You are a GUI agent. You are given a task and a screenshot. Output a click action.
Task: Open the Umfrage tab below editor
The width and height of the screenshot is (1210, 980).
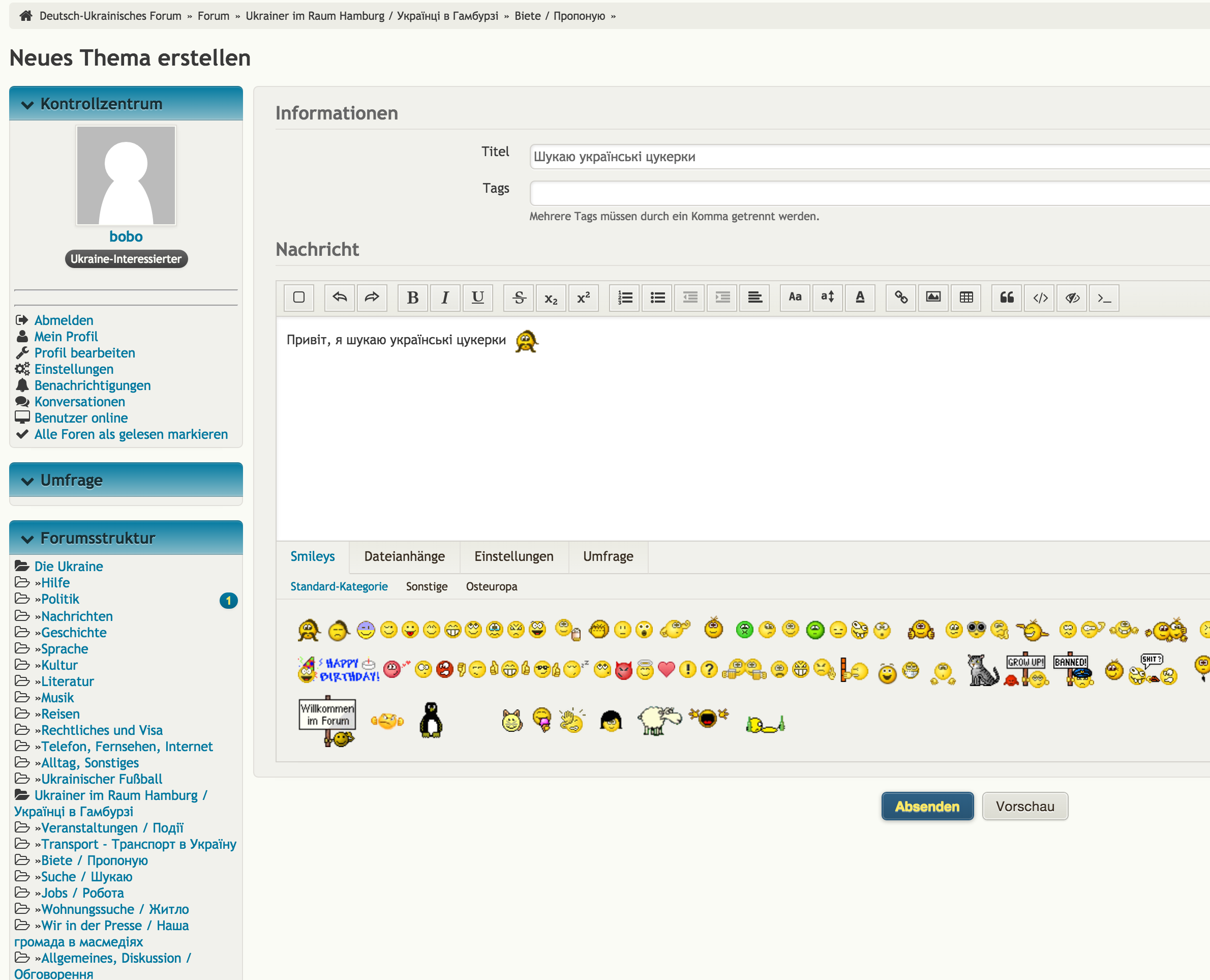pyautogui.click(x=609, y=556)
